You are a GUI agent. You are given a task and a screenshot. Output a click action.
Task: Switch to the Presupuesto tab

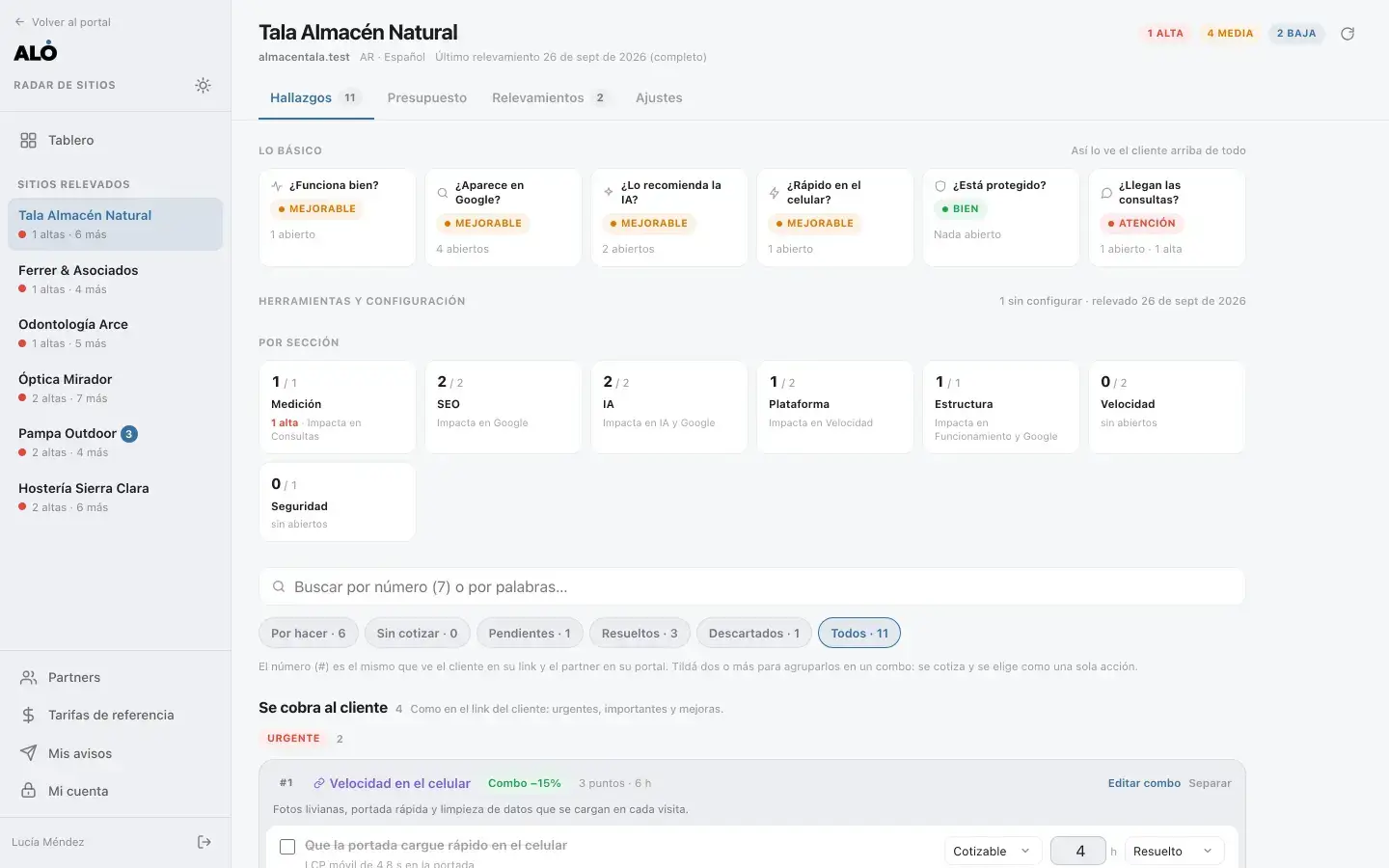click(x=426, y=97)
